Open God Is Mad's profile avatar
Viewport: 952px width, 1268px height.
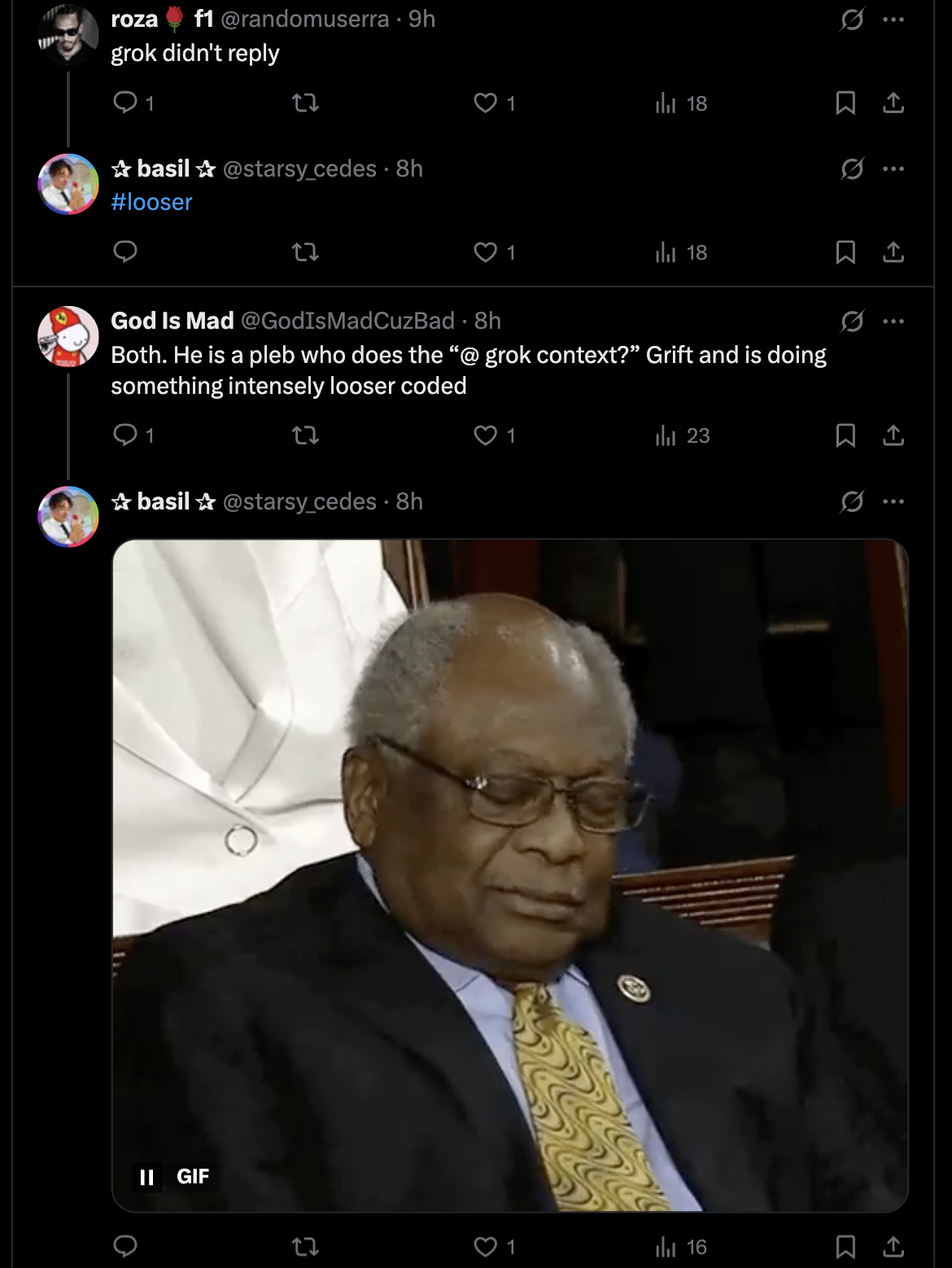(68, 336)
